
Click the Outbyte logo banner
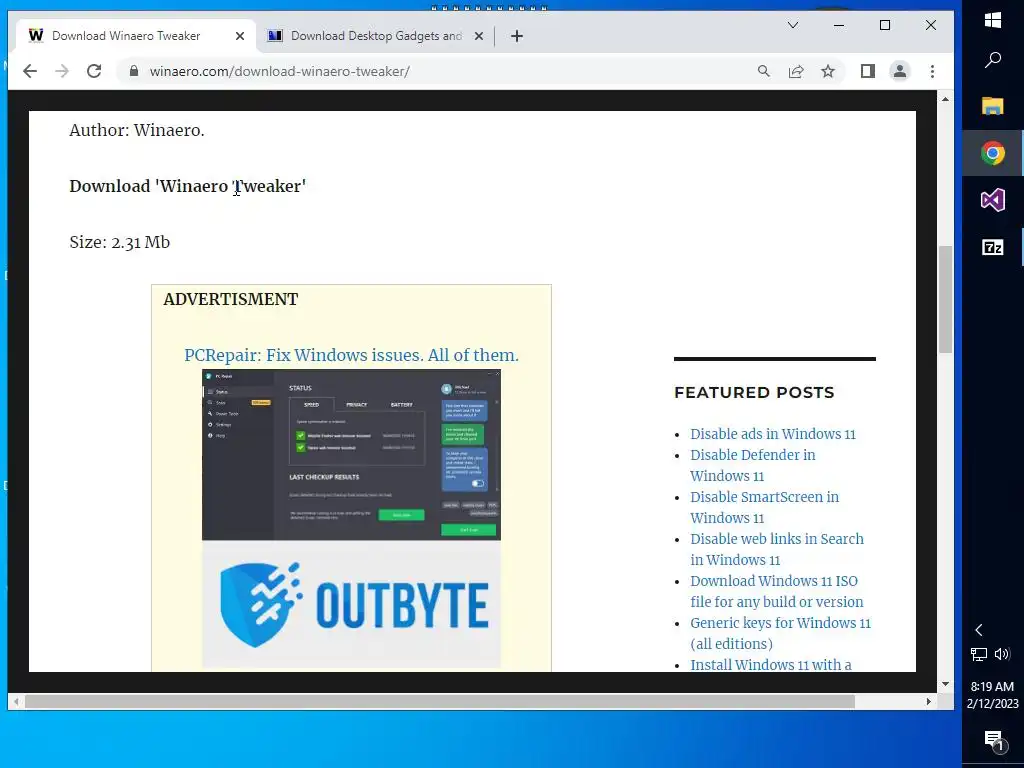point(351,605)
